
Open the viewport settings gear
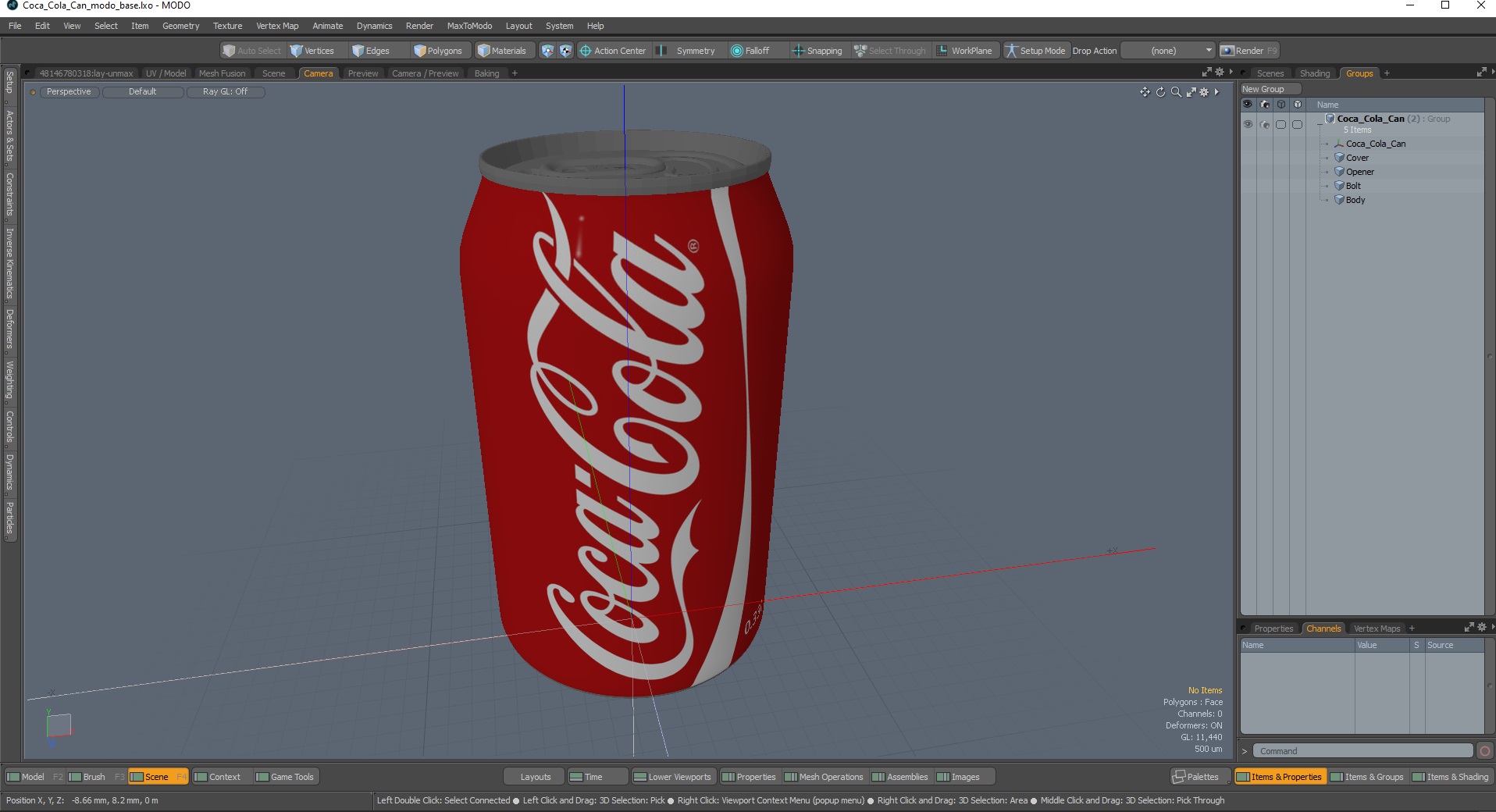point(1204,92)
